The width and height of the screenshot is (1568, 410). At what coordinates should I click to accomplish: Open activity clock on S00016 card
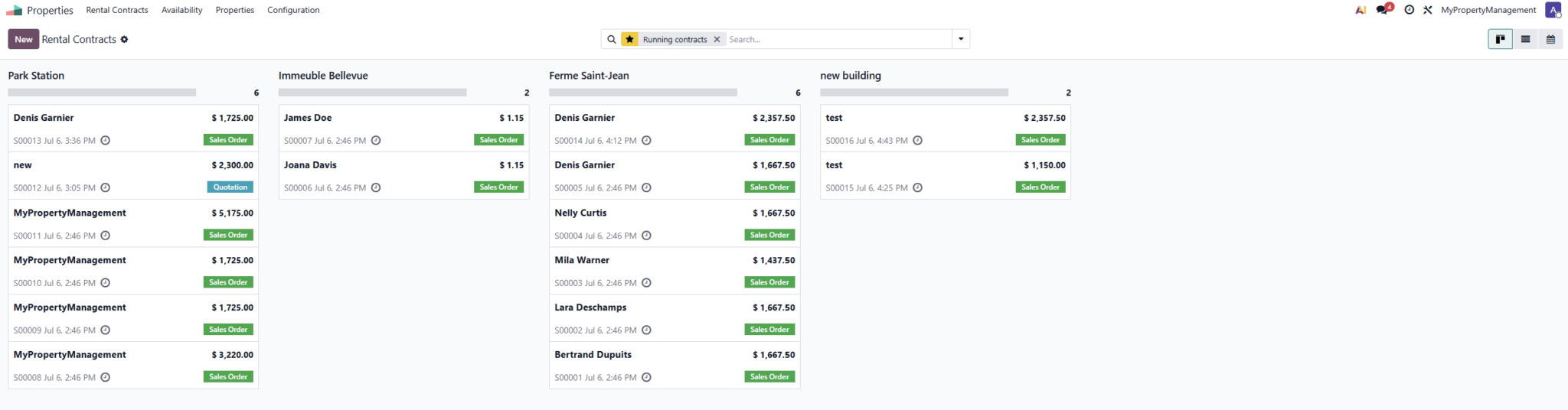tap(917, 141)
